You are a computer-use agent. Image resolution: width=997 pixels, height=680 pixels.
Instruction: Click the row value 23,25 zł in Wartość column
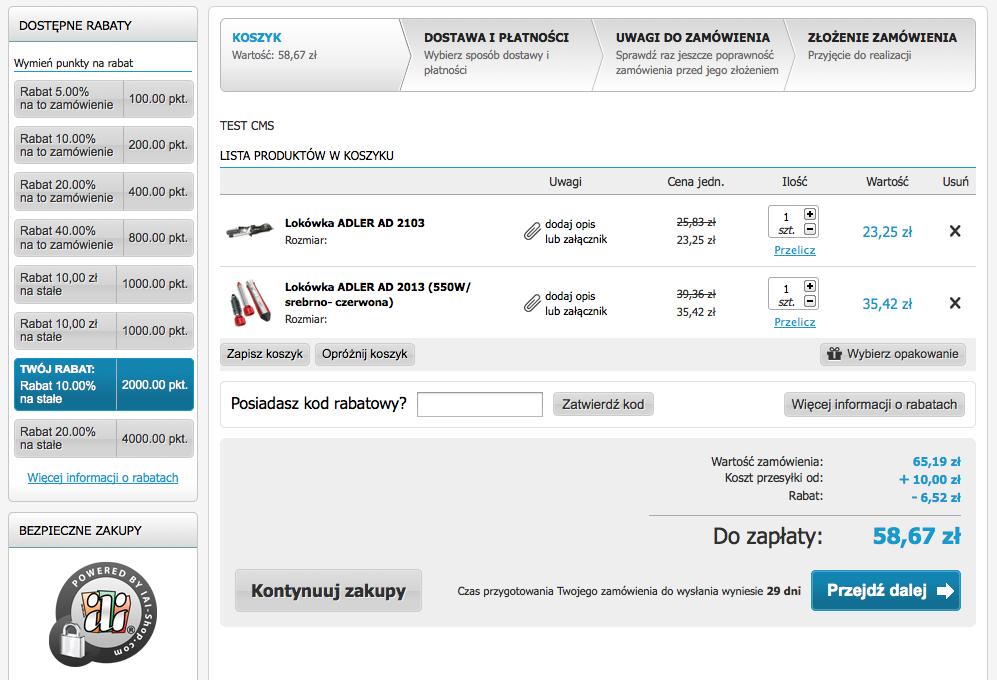click(x=887, y=232)
